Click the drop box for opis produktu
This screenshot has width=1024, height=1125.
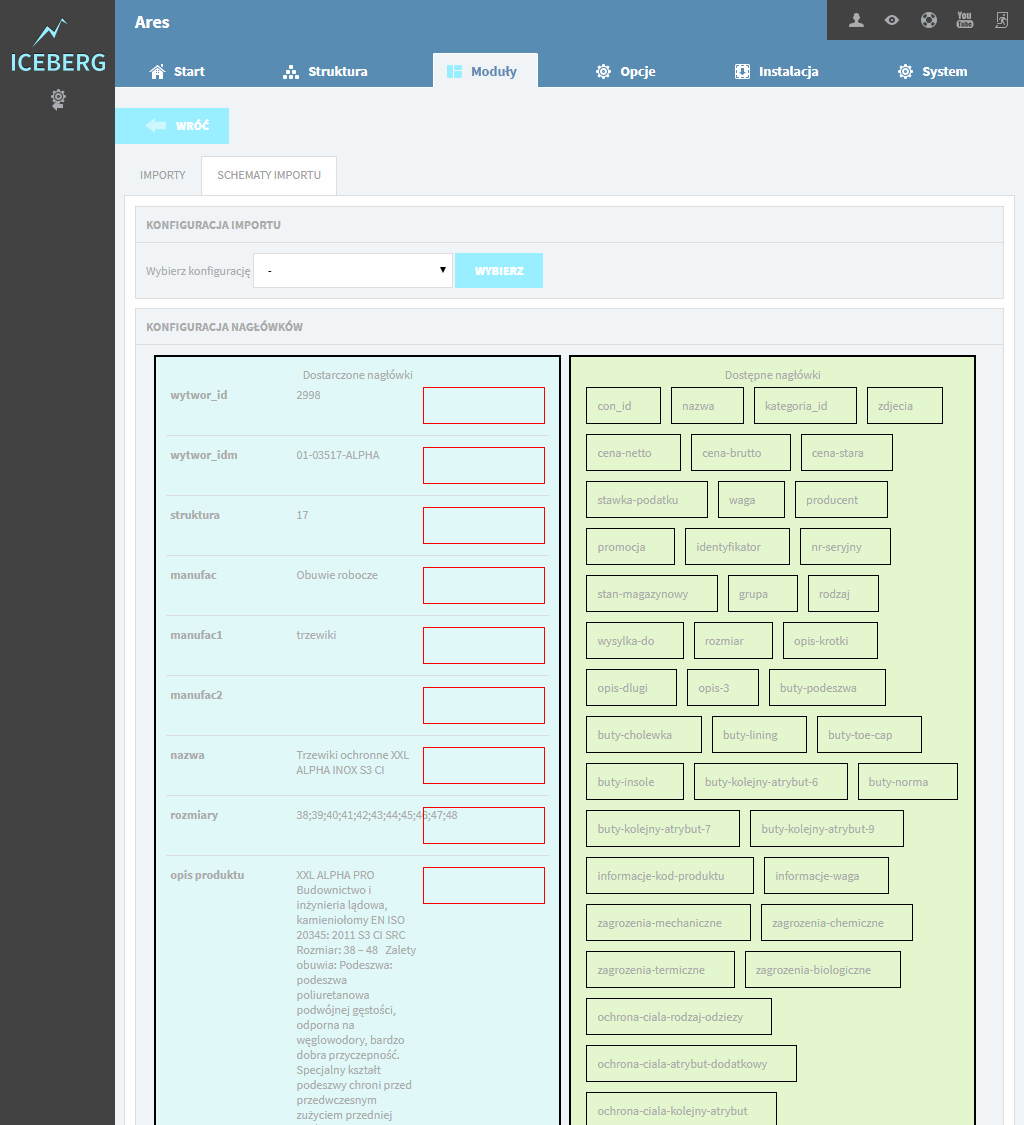(484, 885)
